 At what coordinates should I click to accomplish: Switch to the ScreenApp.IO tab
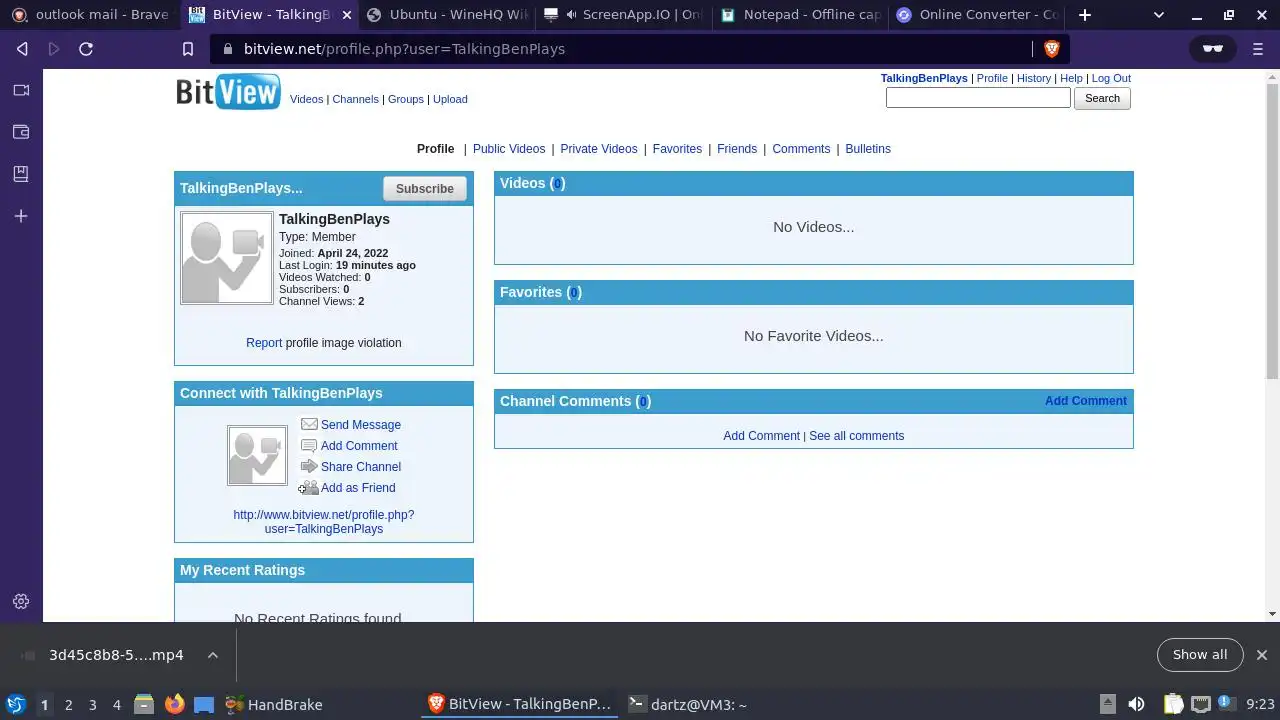tap(623, 15)
